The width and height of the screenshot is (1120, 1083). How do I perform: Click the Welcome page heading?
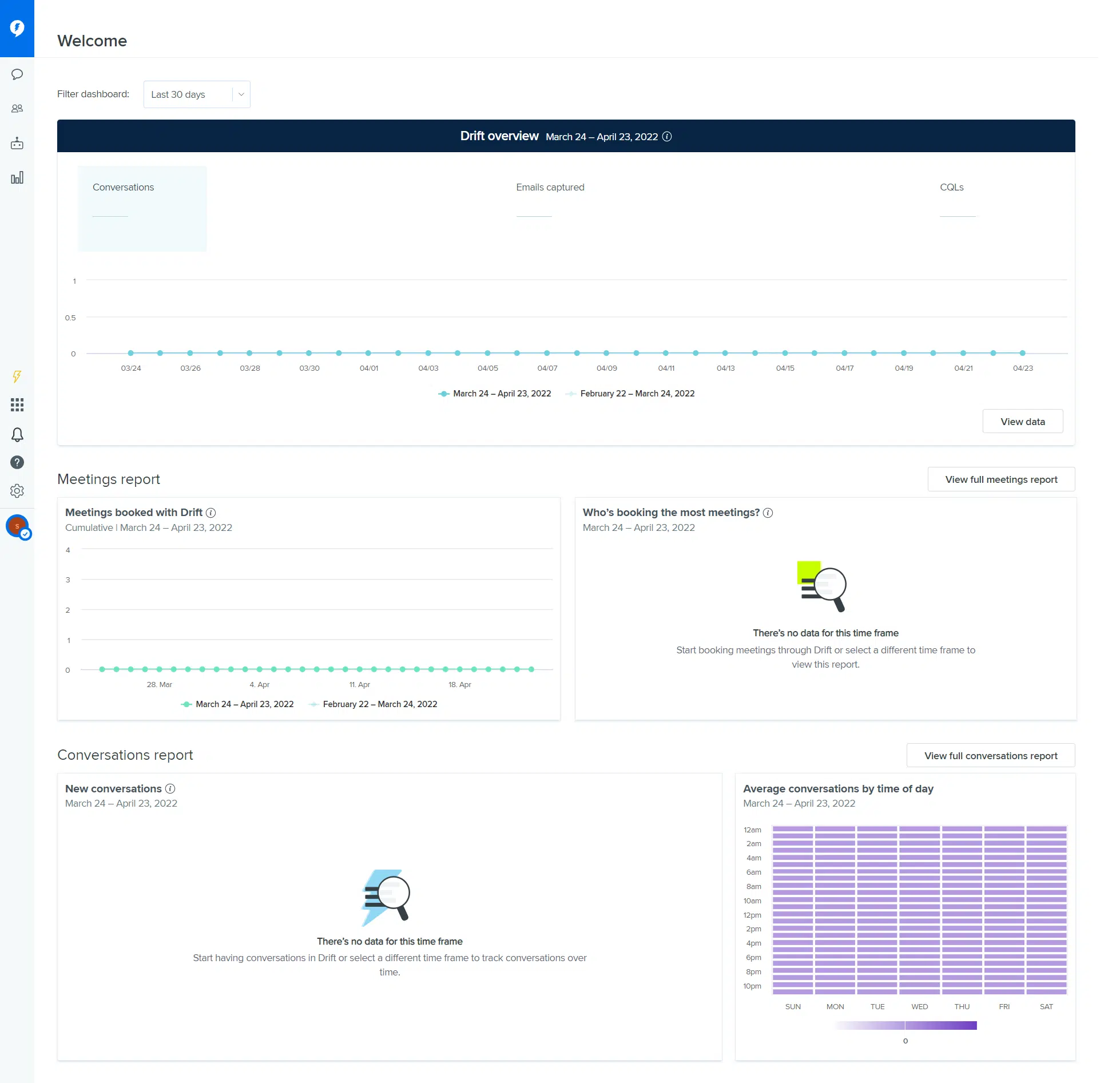(92, 41)
